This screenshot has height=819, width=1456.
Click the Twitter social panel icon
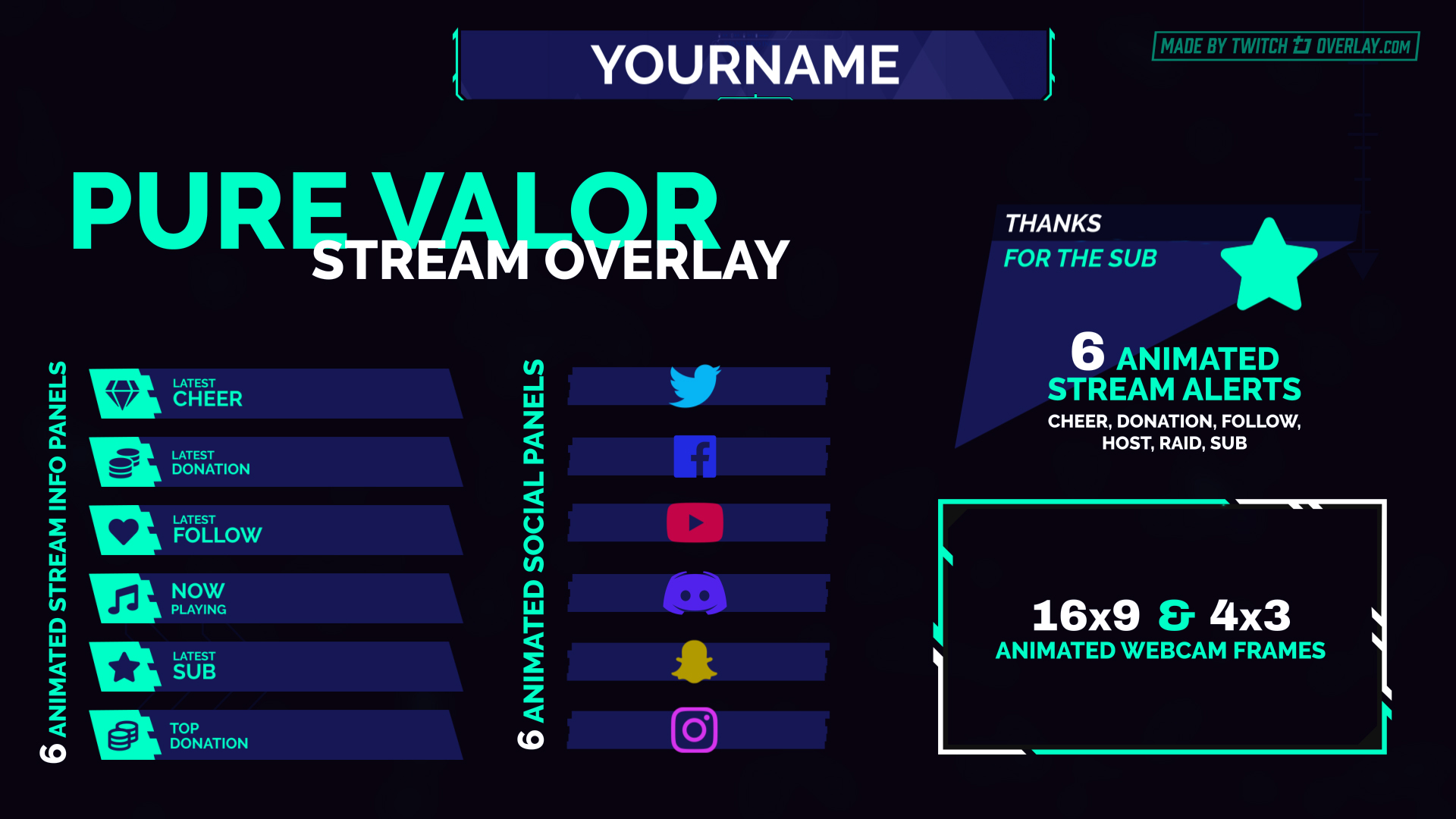tap(693, 387)
